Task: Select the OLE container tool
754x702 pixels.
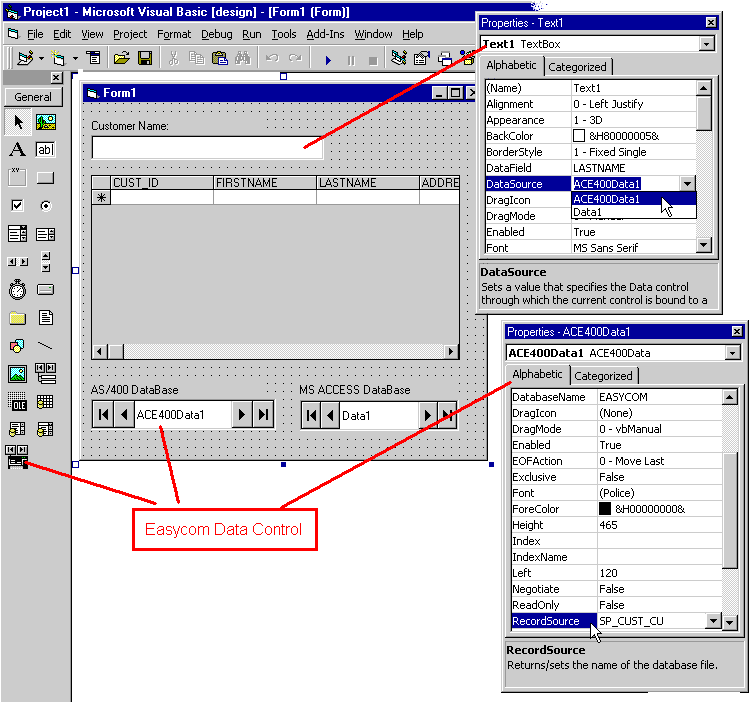Action: click(x=17, y=402)
